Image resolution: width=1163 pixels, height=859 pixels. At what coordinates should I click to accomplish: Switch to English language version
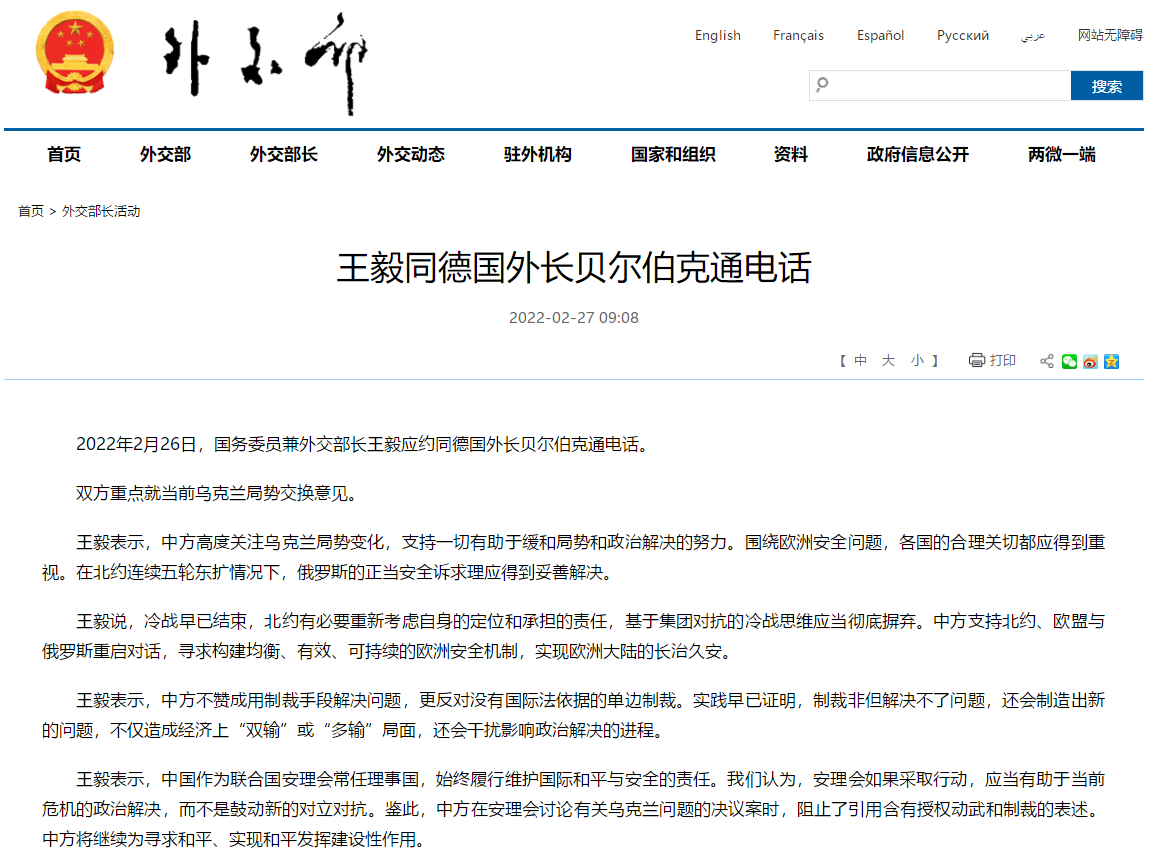click(717, 35)
